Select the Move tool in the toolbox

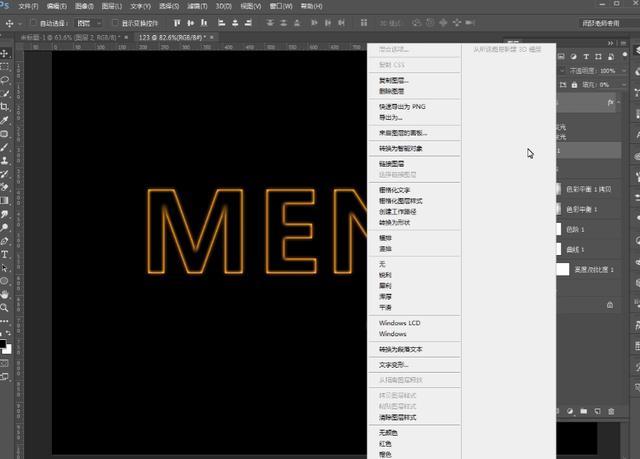coord(5,53)
